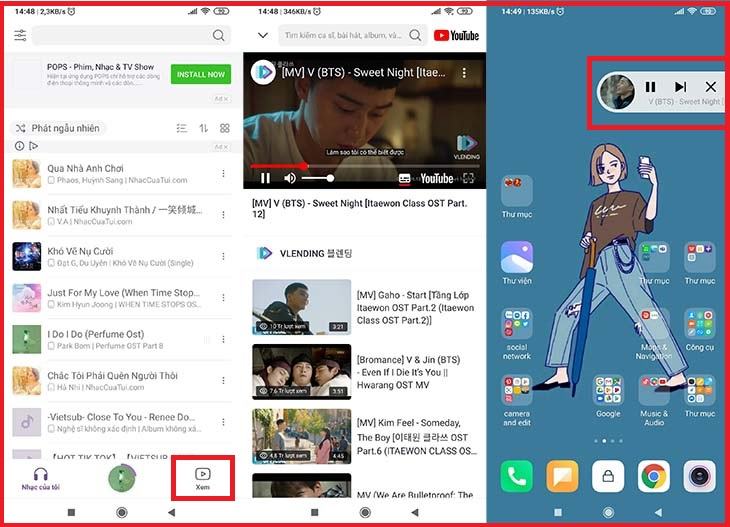Tap the search magnifier in music list
730x527 pixels.
click(x=218, y=35)
